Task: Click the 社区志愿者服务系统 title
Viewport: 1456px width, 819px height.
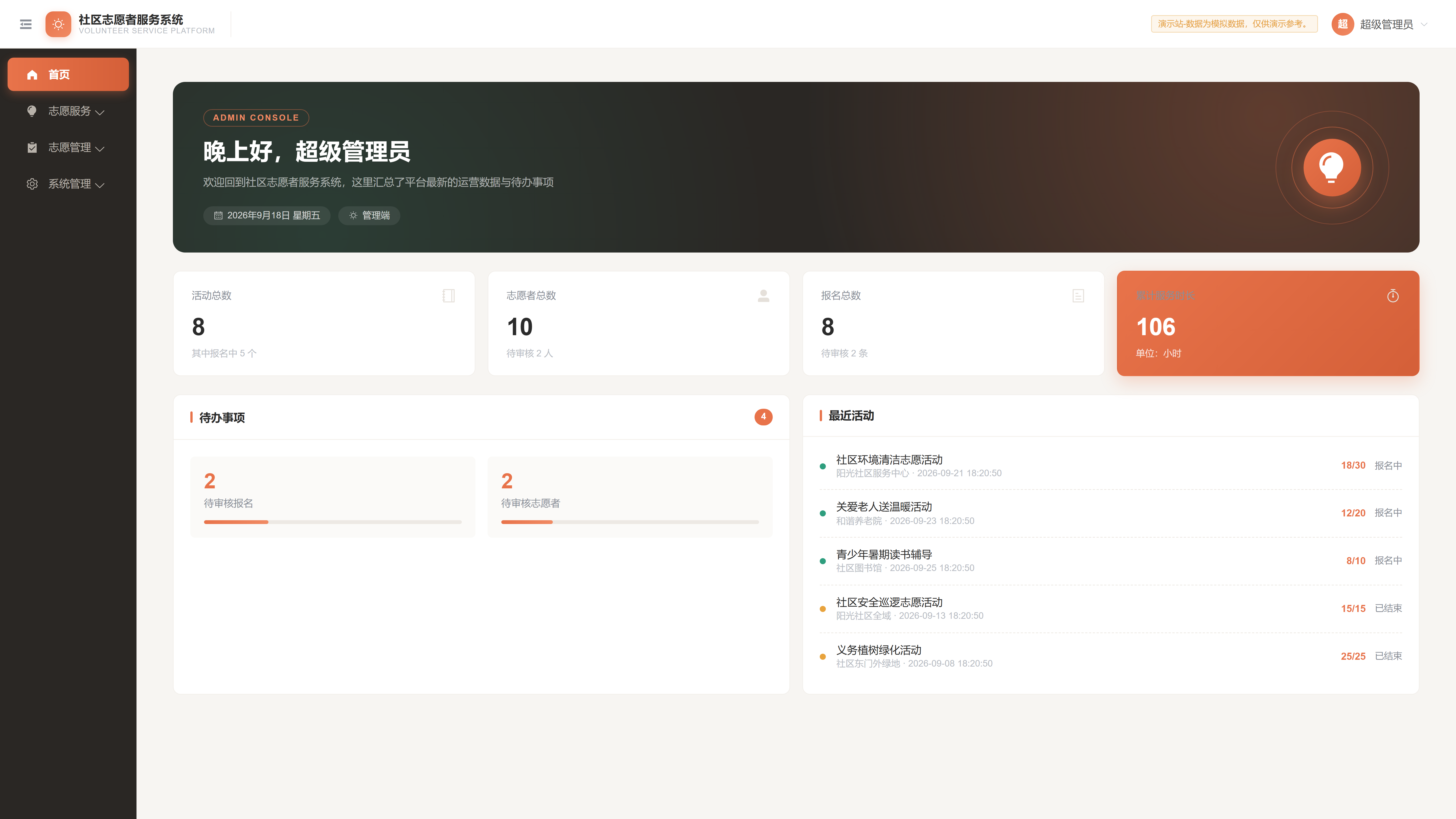Action: [x=131, y=20]
